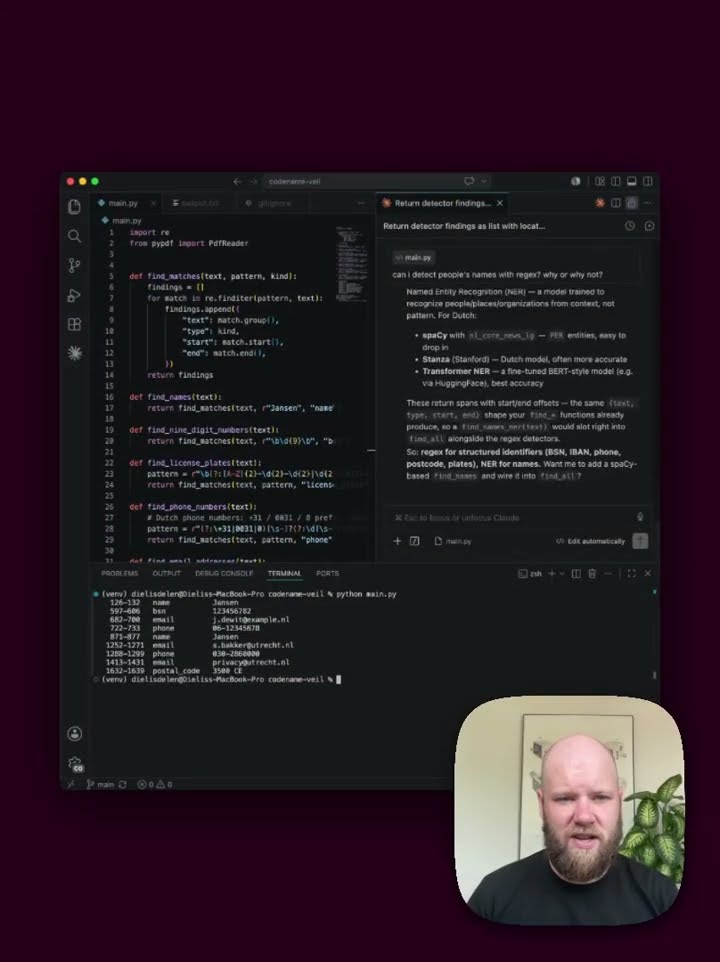Click the navigate forward arrow

(253, 182)
